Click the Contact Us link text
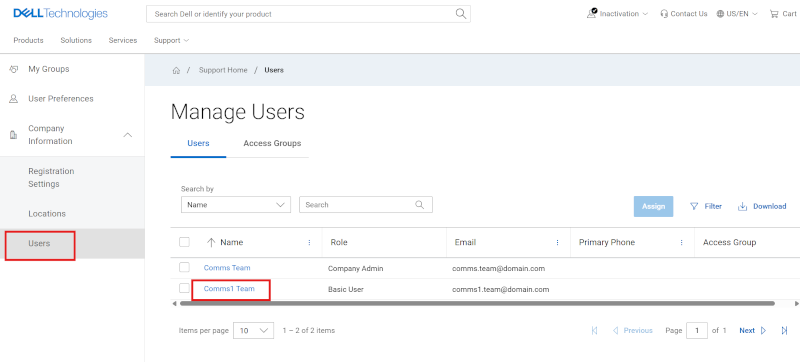Viewport: 800px width, 362px height. pos(689,14)
